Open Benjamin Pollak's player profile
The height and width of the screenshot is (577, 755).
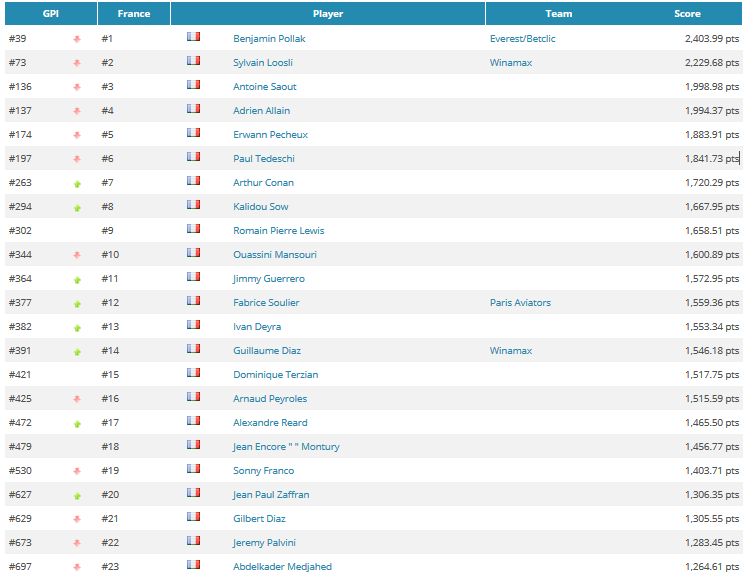point(269,39)
